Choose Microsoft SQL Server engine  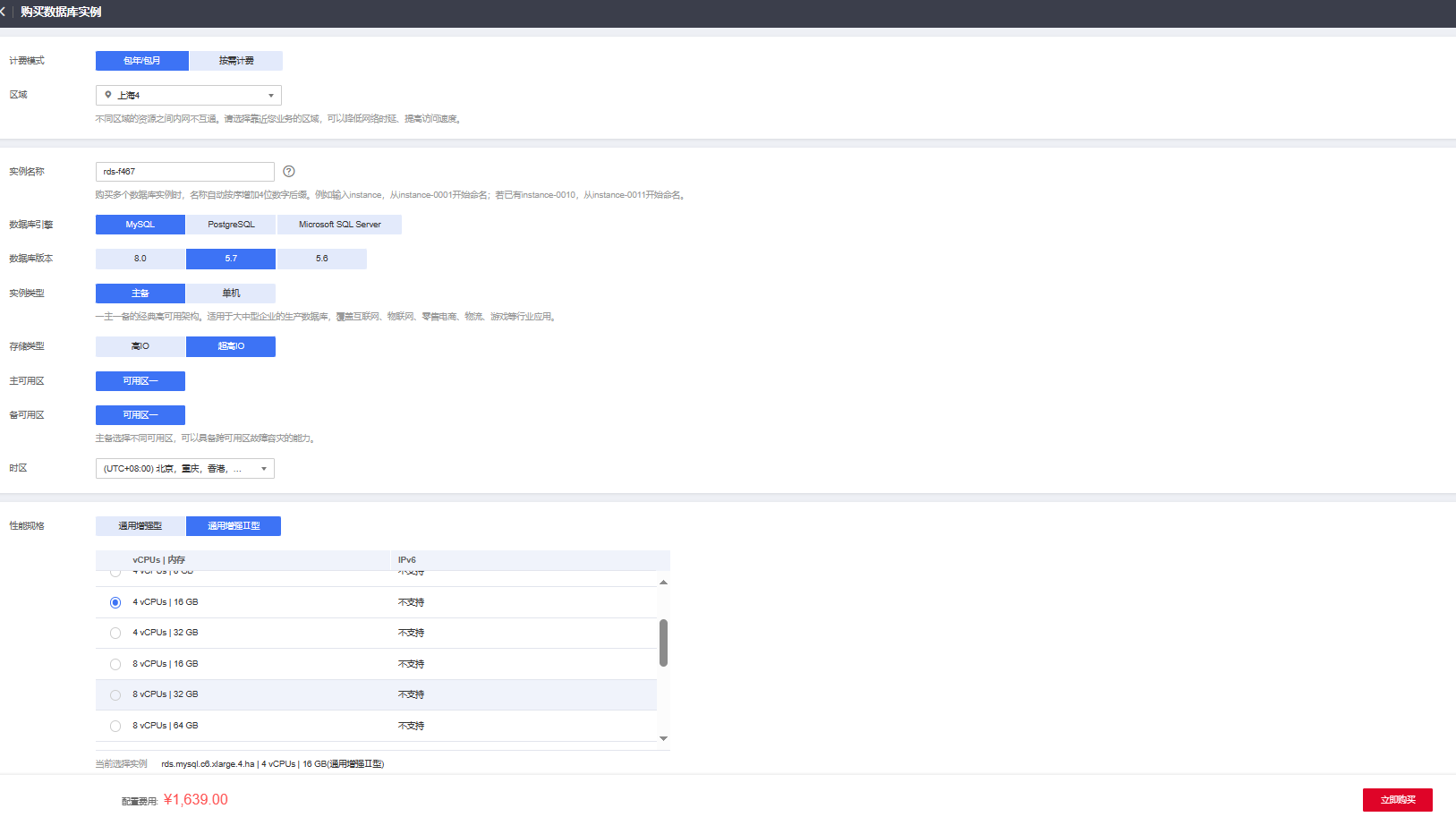pos(339,225)
